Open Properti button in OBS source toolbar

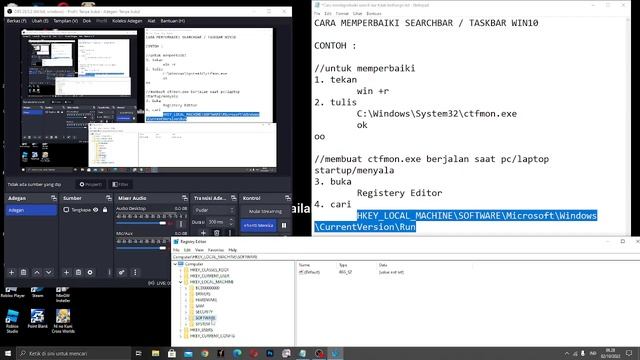pos(91,184)
